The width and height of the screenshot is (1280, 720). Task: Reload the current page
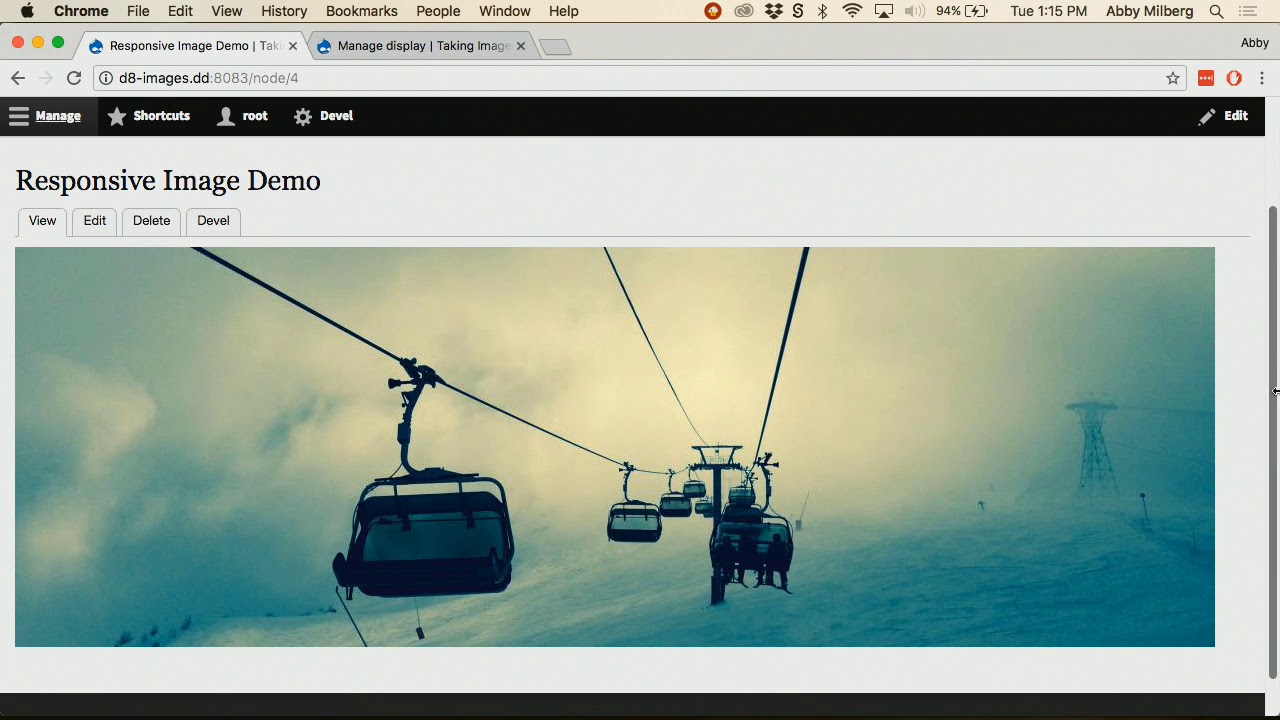74,78
